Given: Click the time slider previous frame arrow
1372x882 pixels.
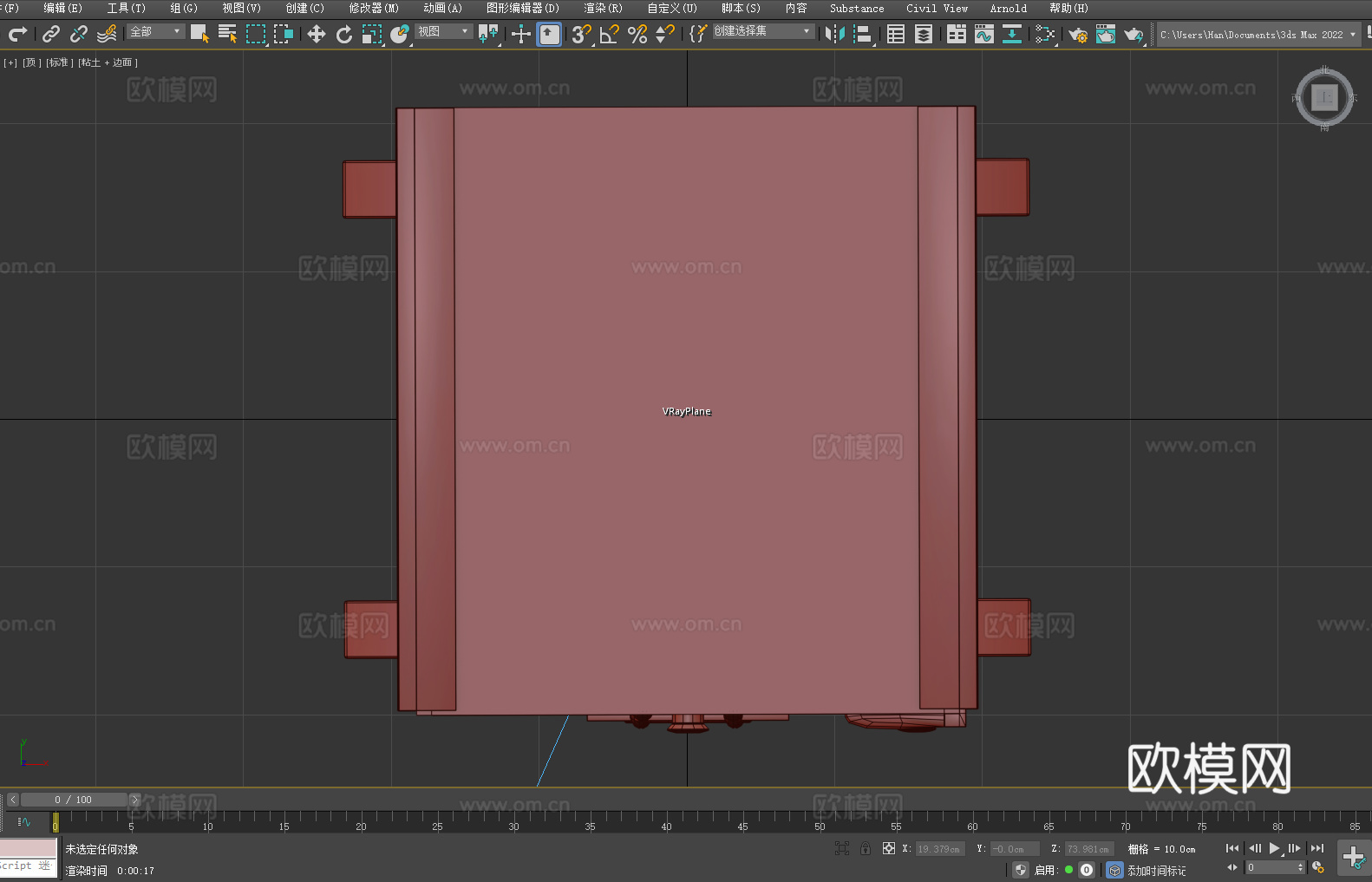Looking at the screenshot, I should pos(12,800).
